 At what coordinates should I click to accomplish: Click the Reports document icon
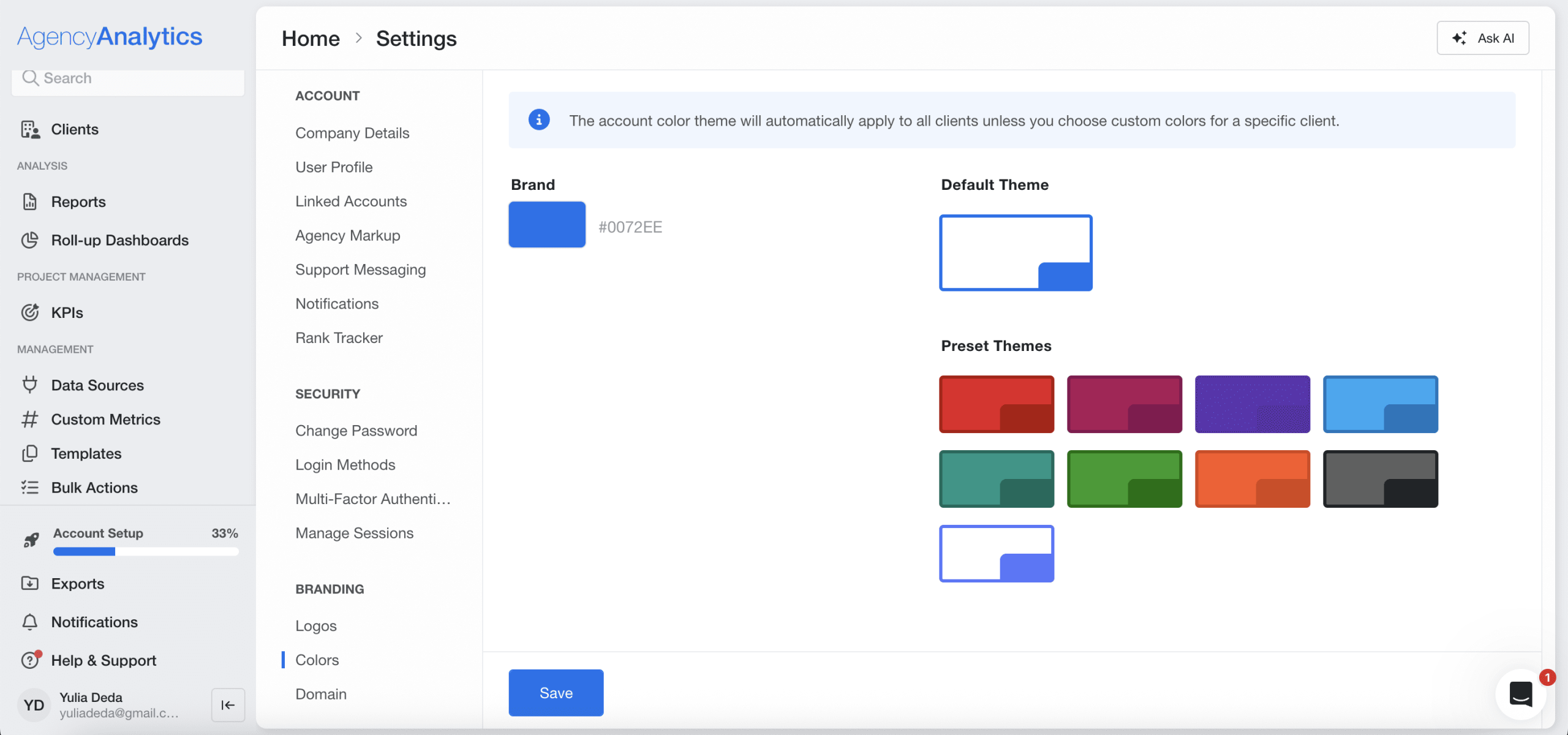click(30, 202)
